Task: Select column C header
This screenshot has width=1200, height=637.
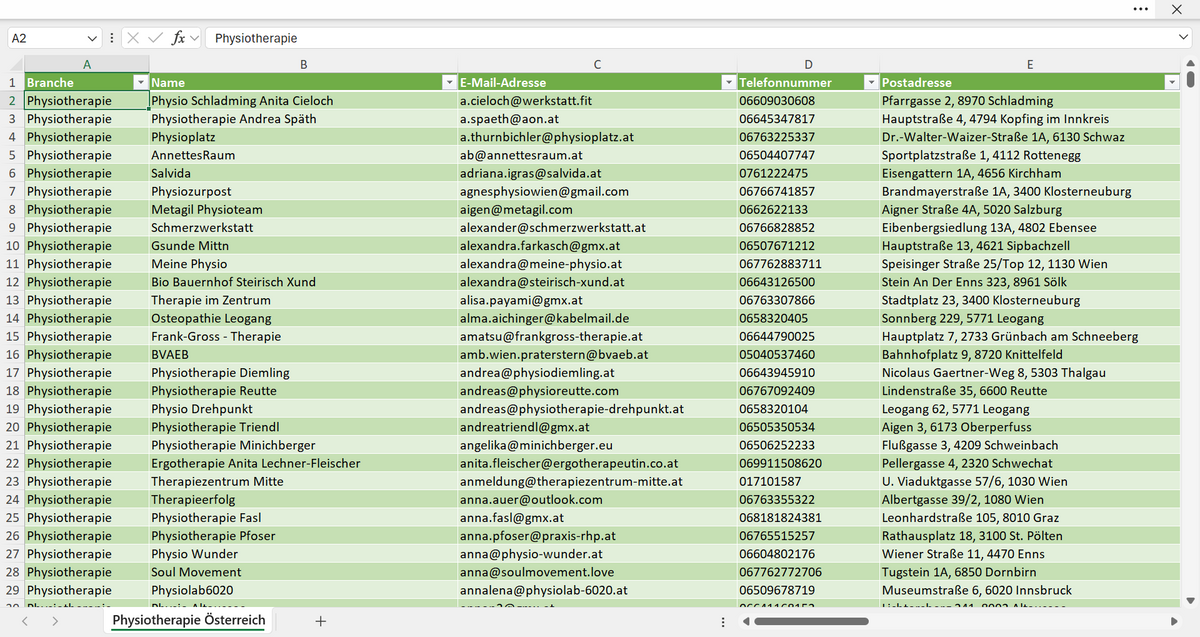Action: 597,64
